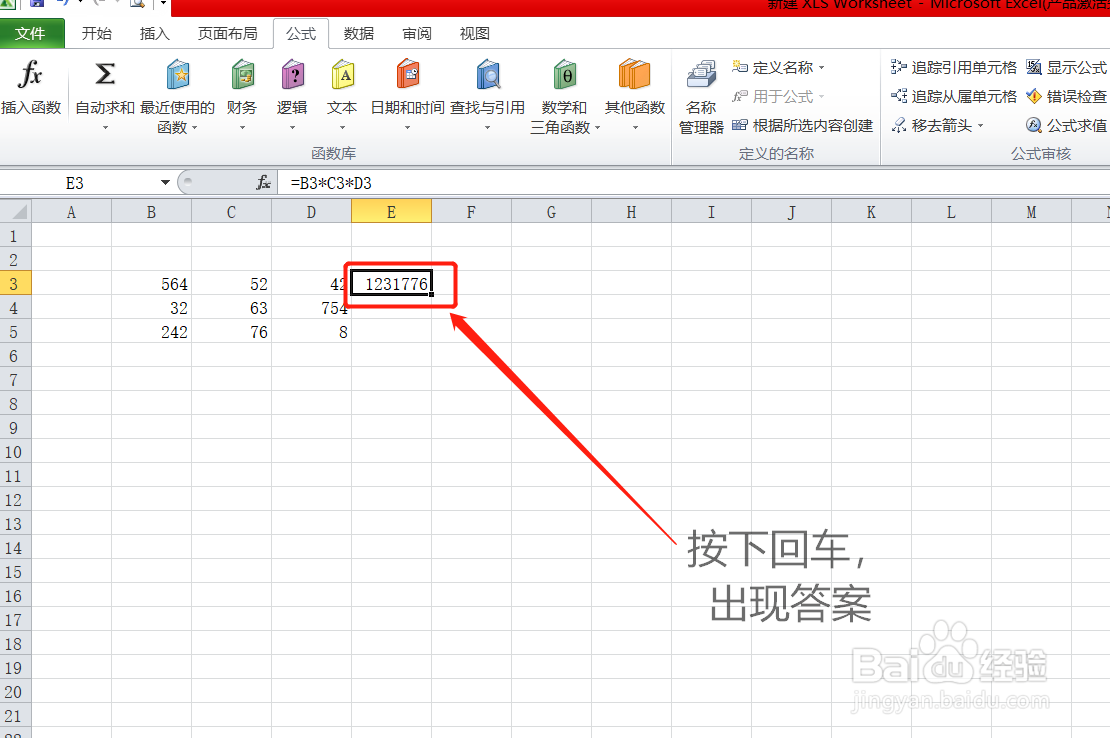Expand the More Functions (其他函数) dropdown arrow
Screen dimensions: 1110x738
635,128
